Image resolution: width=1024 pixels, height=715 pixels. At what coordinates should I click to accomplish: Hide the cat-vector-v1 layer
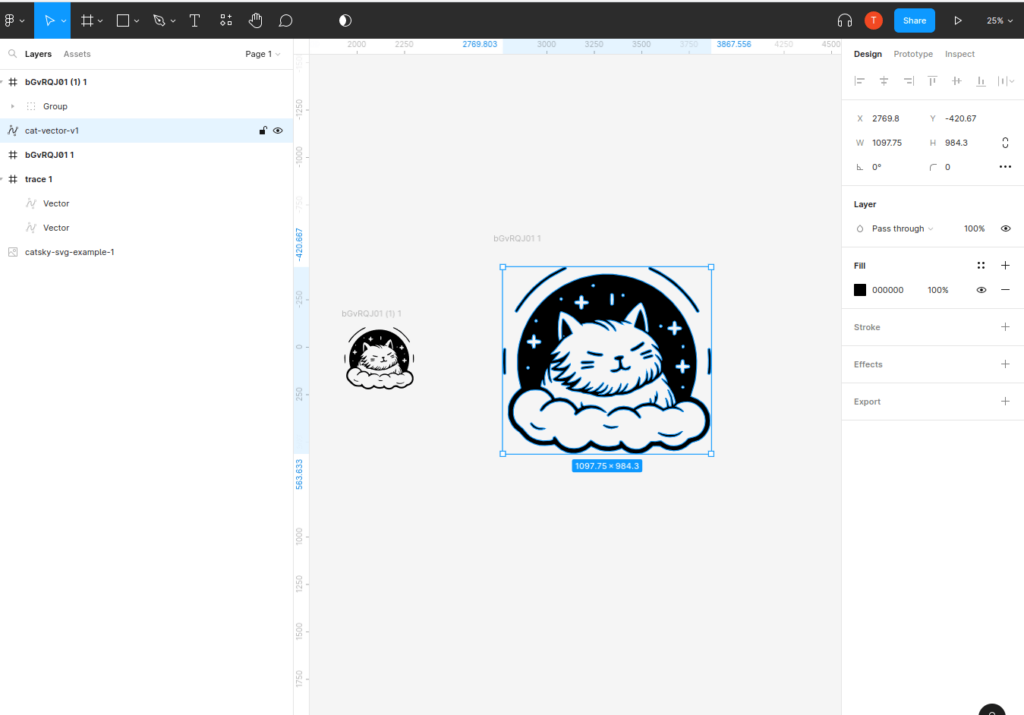pyautogui.click(x=278, y=130)
